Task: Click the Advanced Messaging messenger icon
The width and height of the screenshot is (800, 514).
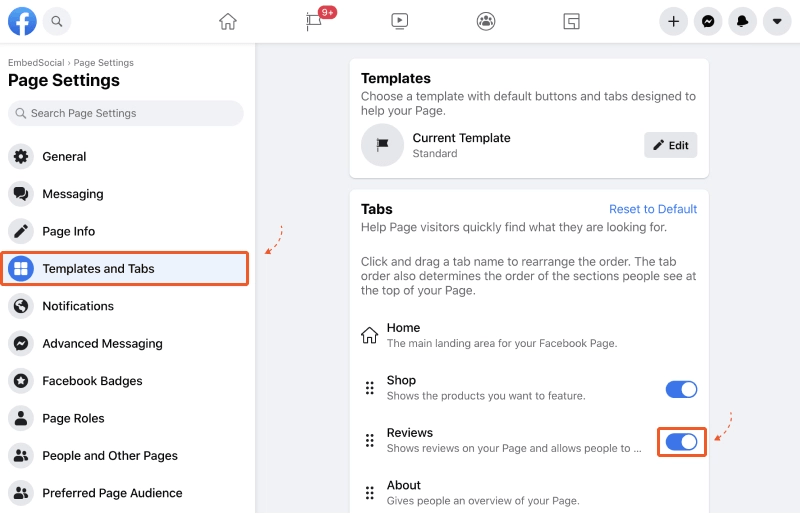Action: coord(21,344)
